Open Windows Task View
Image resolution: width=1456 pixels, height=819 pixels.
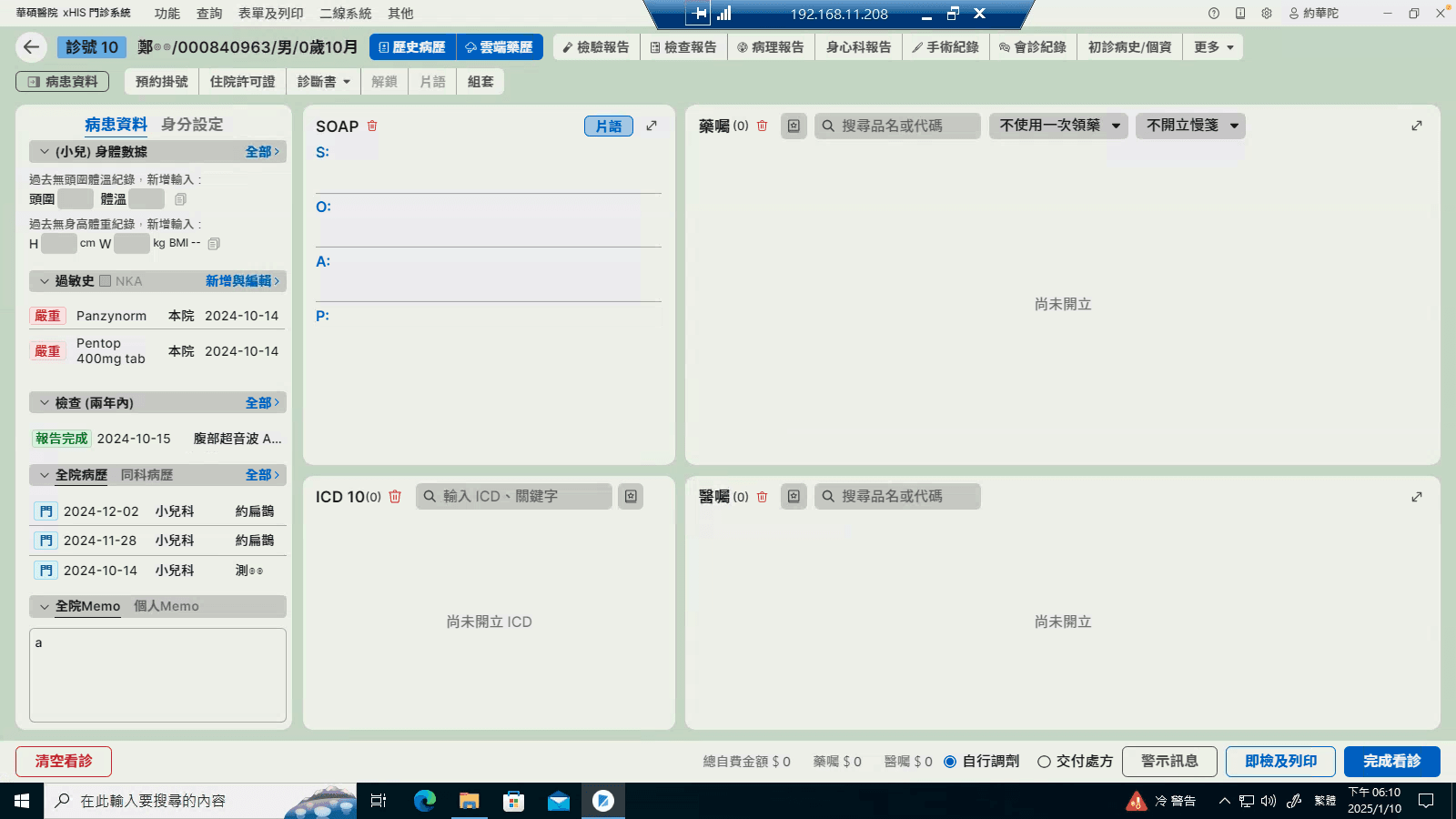coord(379,801)
